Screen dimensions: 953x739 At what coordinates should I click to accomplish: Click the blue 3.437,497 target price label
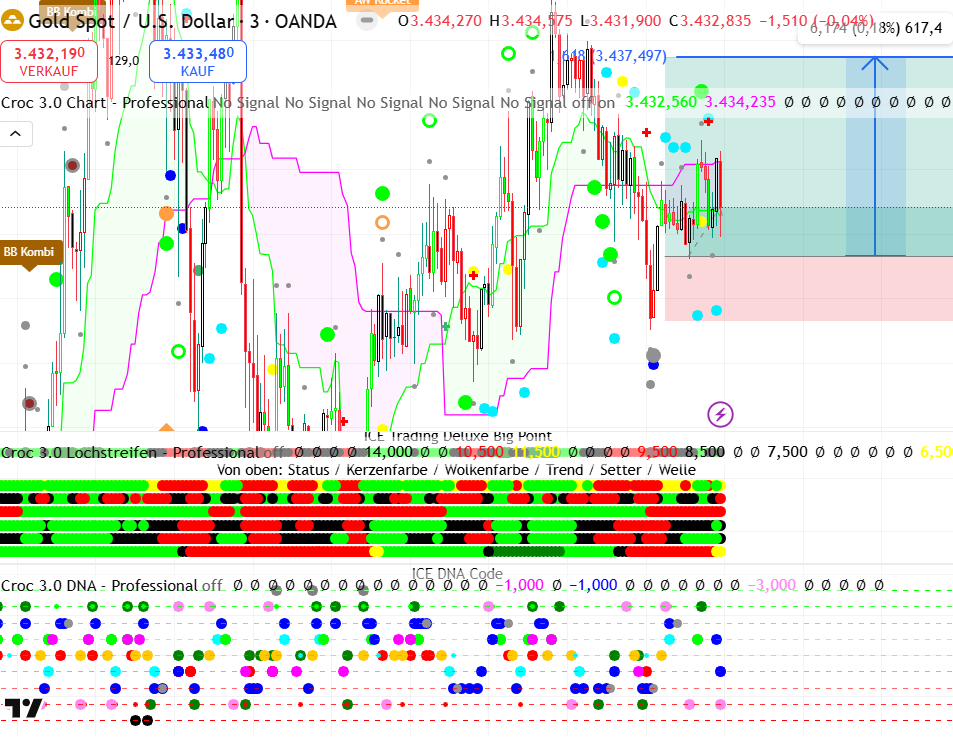point(620,56)
